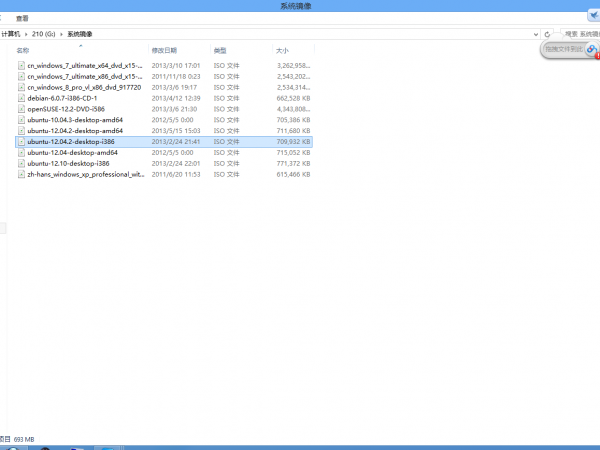Sort files by 修改日期 column header
The width and height of the screenshot is (600, 450).
coord(164,50)
